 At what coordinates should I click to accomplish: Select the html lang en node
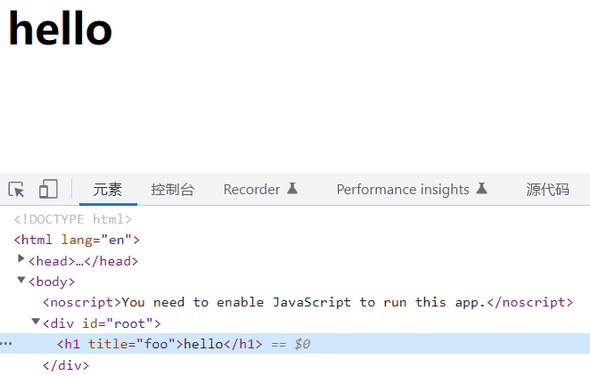pyautogui.click(x=77, y=240)
